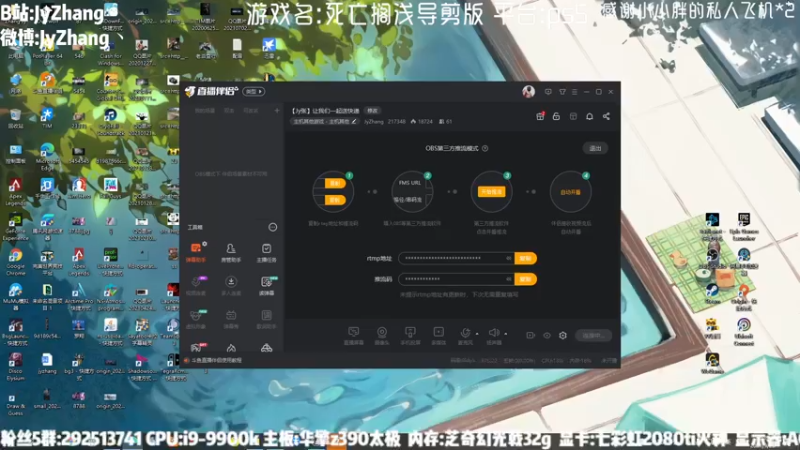Image resolution: width=800 pixels, height=450 pixels.
Task: Open the 房管助手 tool
Action: tap(231, 252)
